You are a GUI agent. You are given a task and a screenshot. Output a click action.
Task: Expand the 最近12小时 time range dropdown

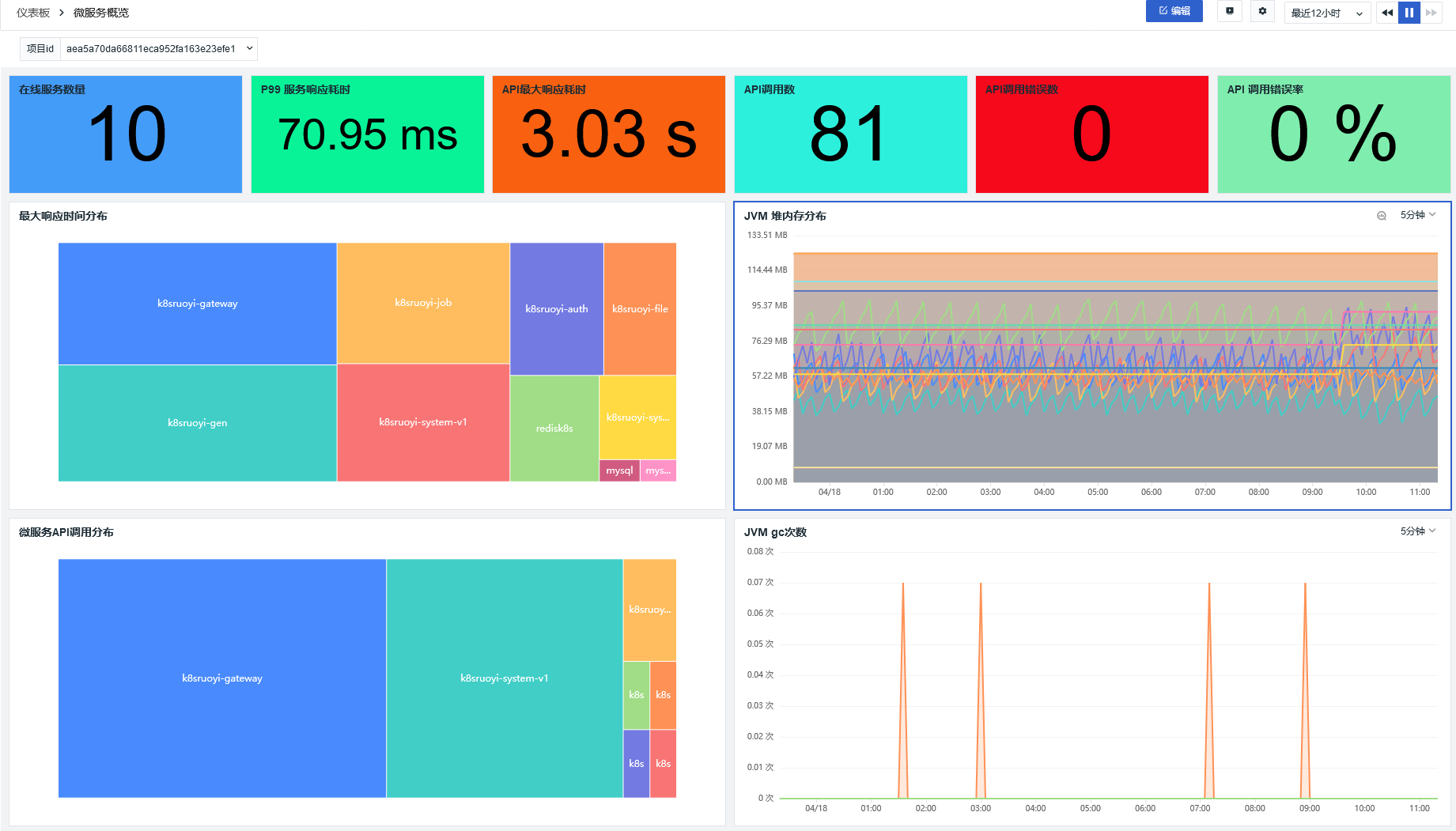tap(1326, 13)
